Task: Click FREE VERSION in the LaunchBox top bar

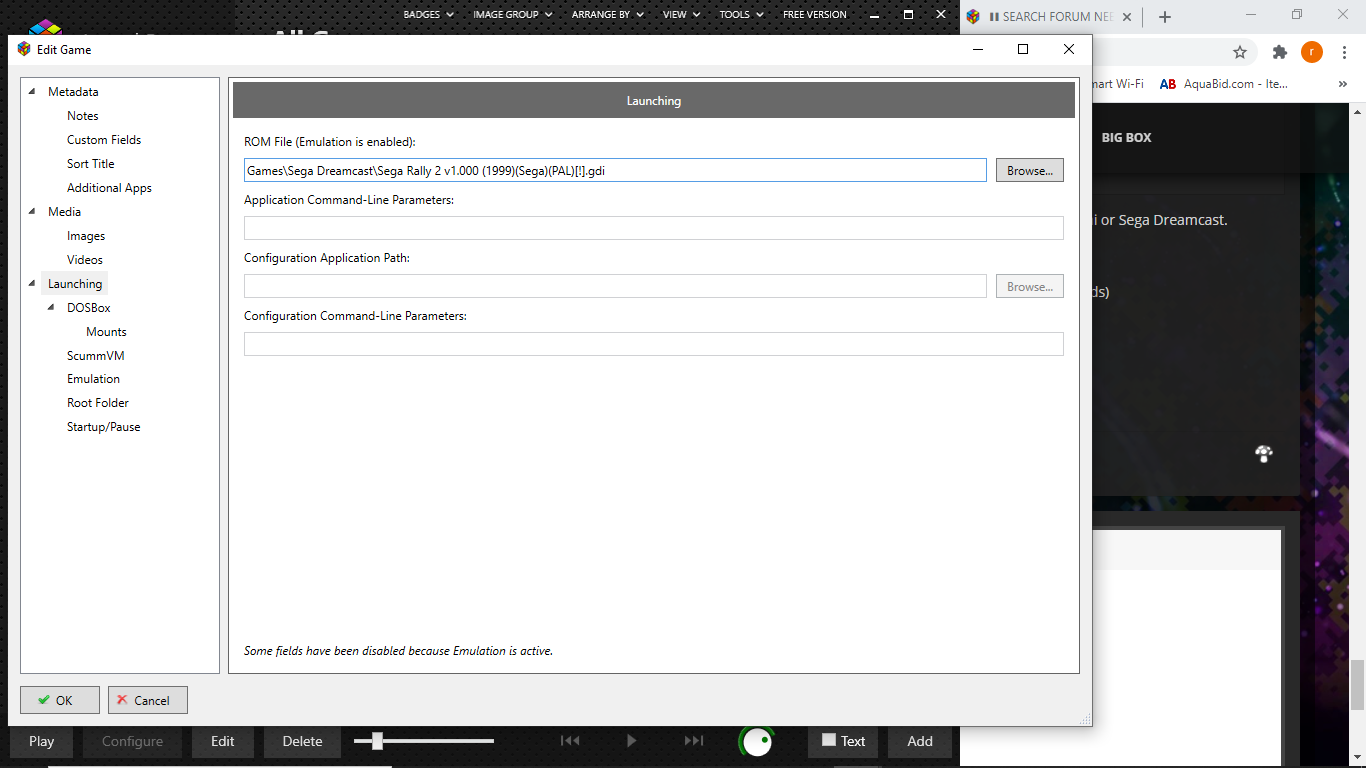Action: click(815, 15)
